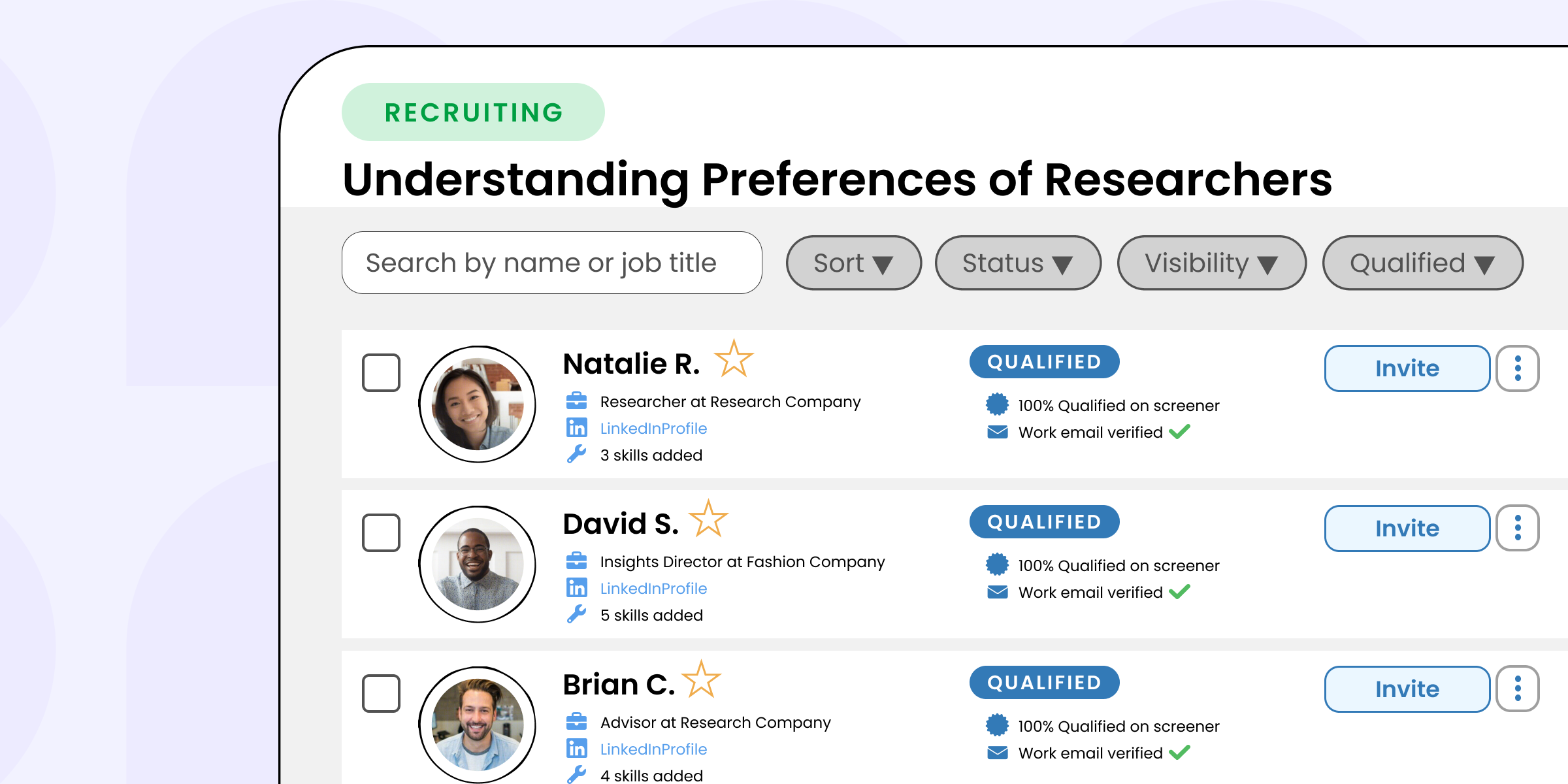
Task: Open the Sort dropdown
Action: pos(853,263)
